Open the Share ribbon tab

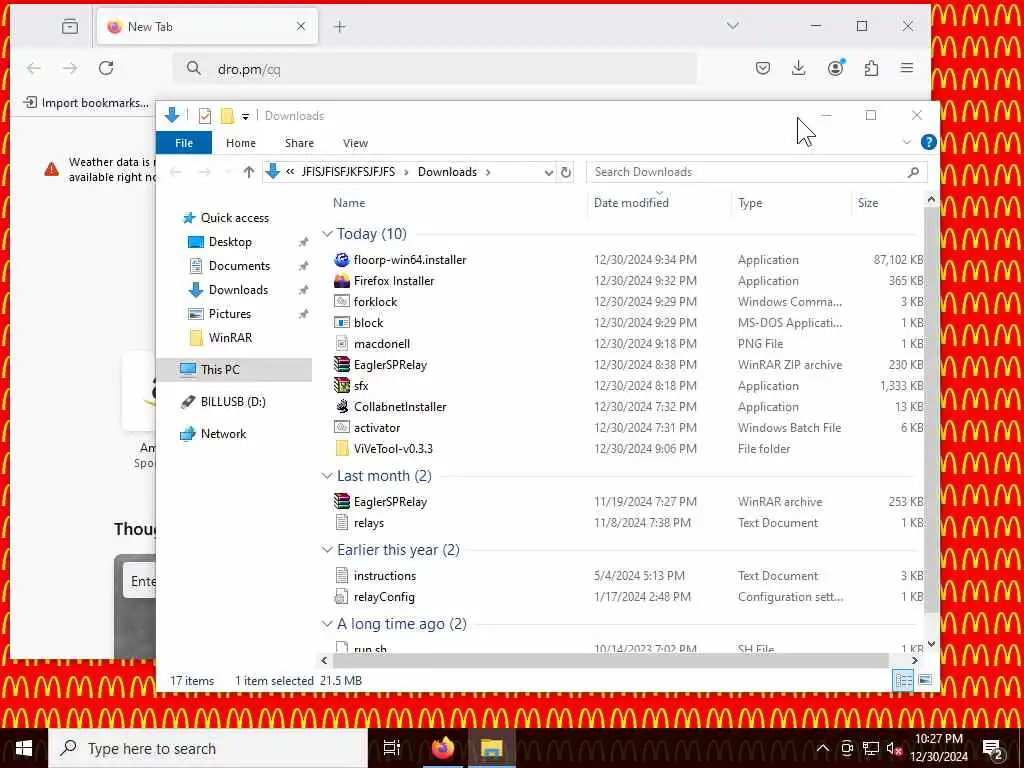[299, 143]
